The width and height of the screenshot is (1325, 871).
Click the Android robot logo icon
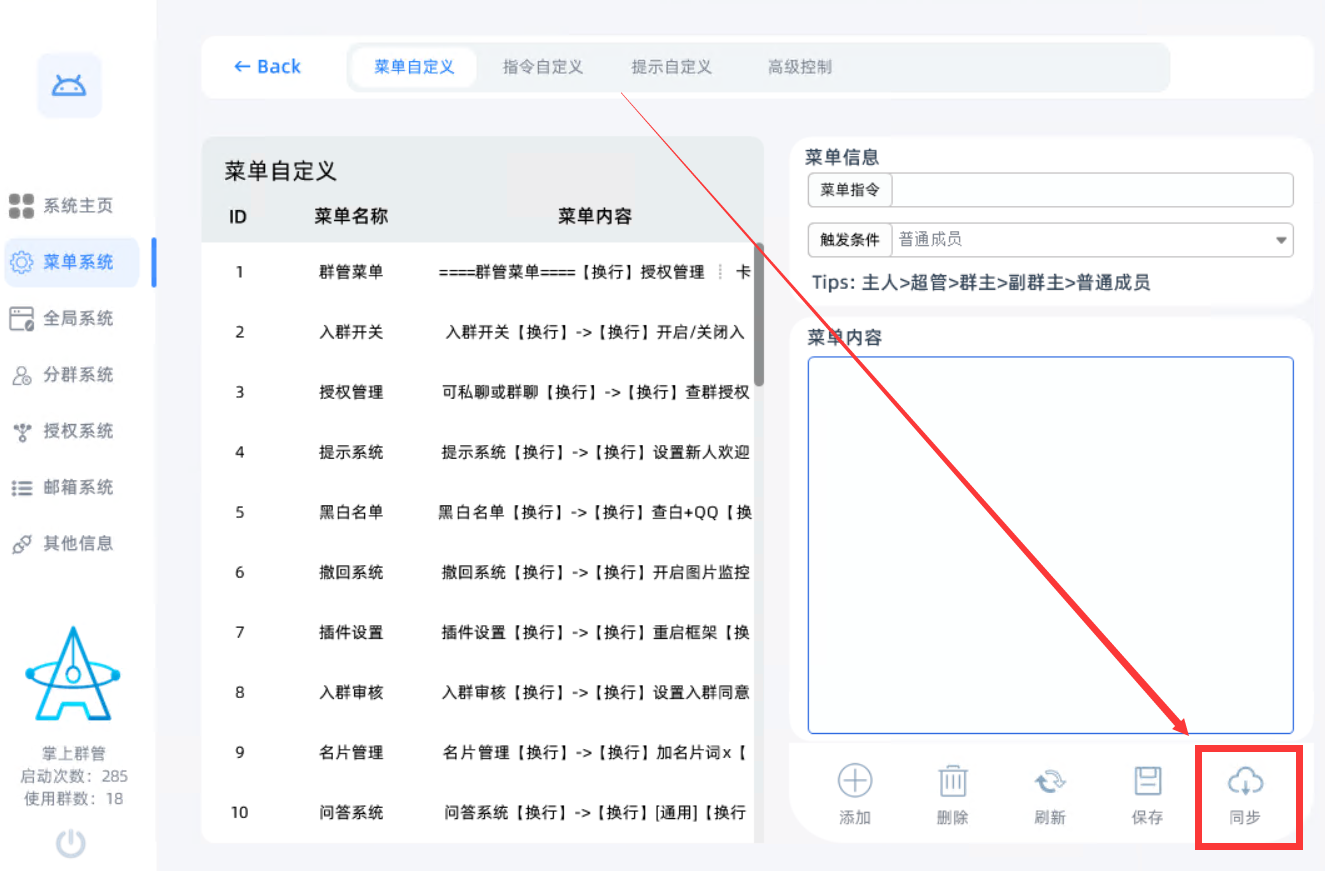(69, 86)
